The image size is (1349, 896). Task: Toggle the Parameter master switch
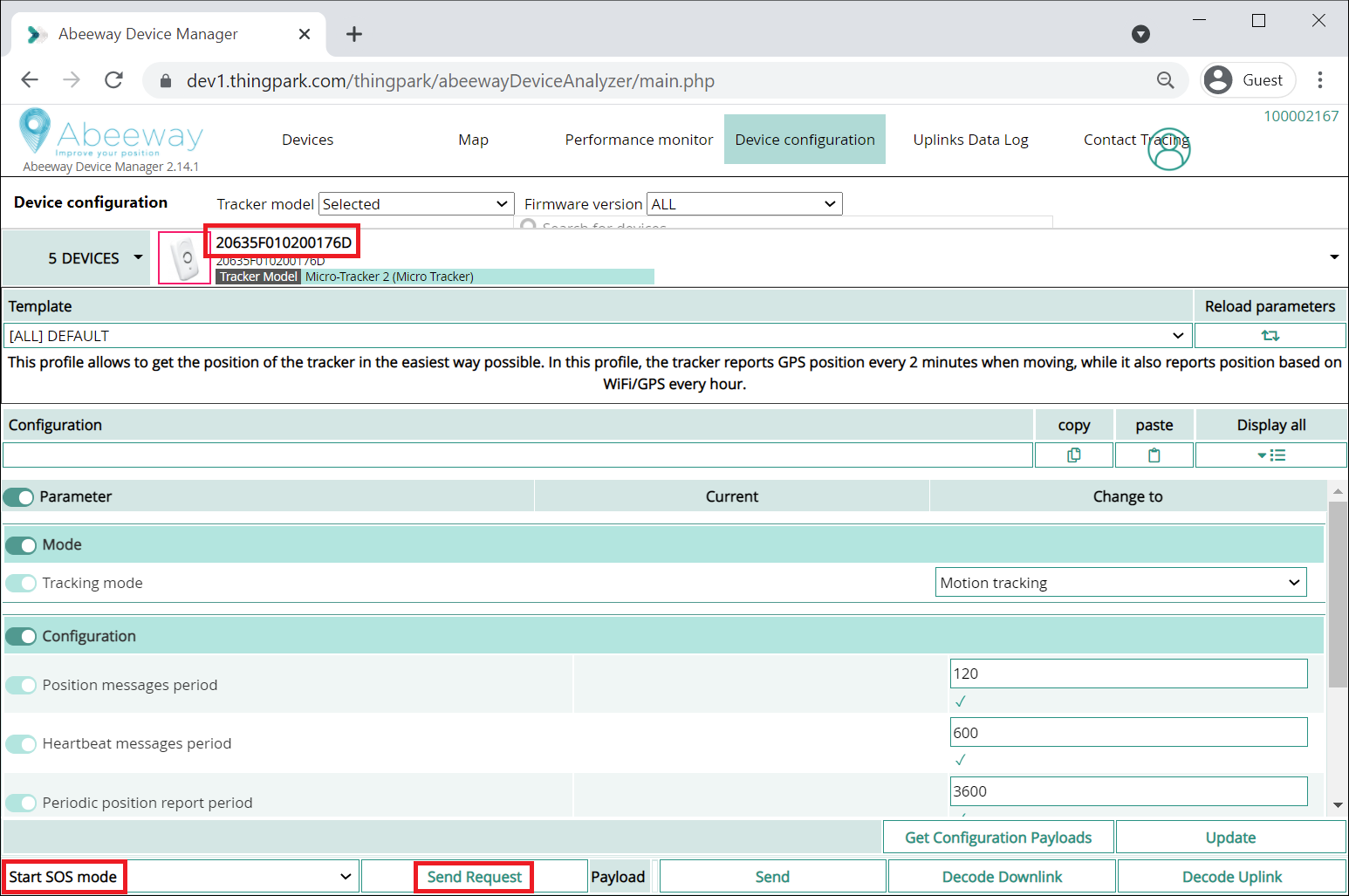tap(19, 496)
